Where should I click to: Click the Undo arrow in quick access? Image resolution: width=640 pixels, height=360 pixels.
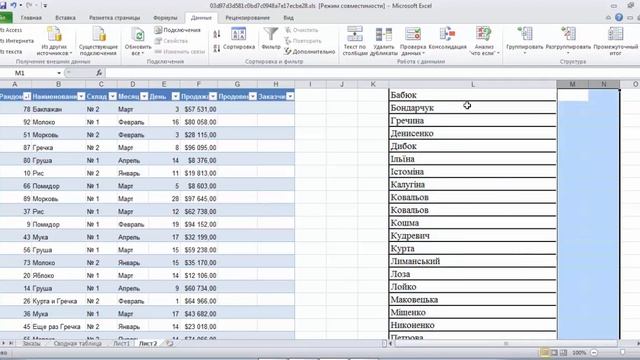(13, 5)
